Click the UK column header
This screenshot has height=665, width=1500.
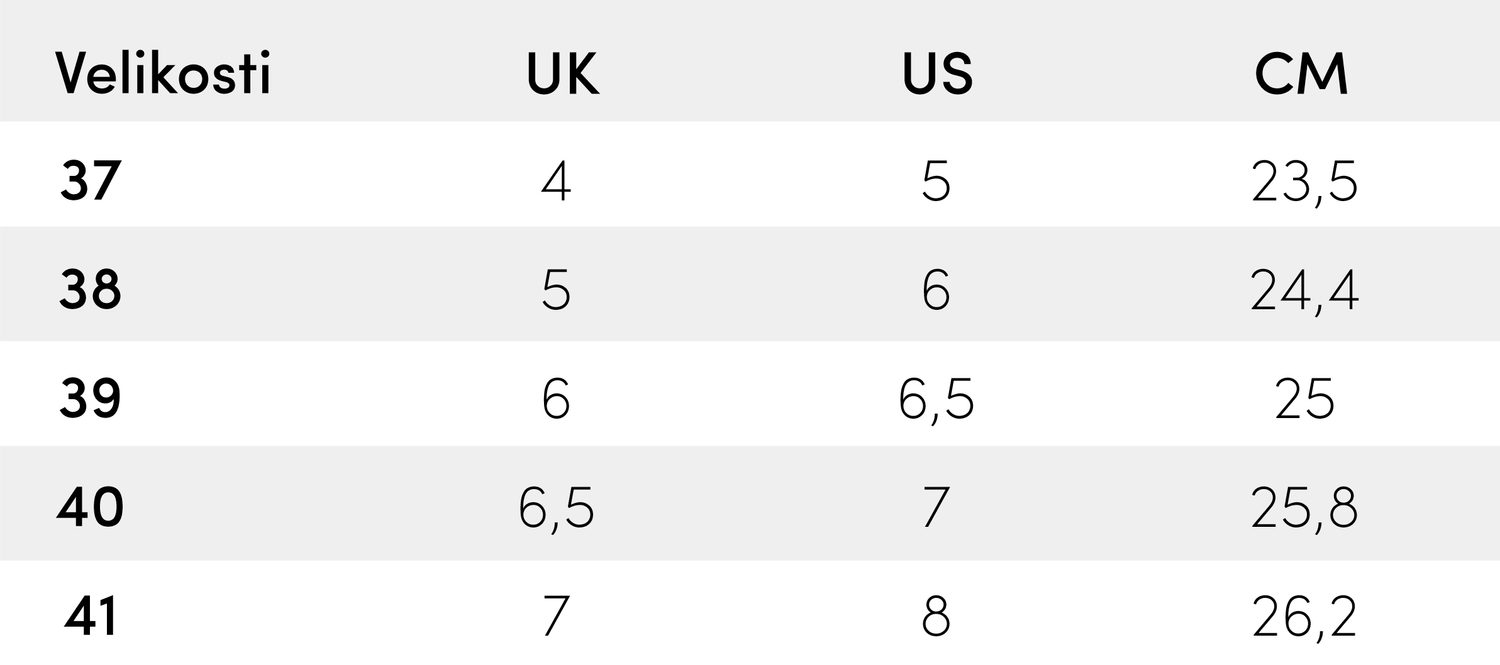(563, 74)
